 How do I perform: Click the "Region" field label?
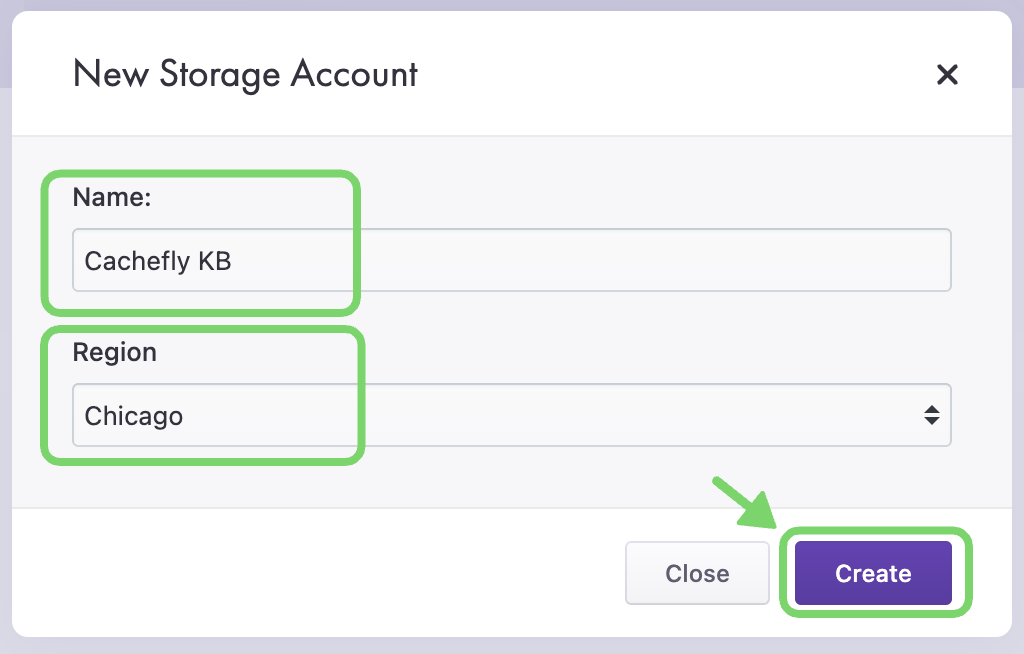coord(115,353)
